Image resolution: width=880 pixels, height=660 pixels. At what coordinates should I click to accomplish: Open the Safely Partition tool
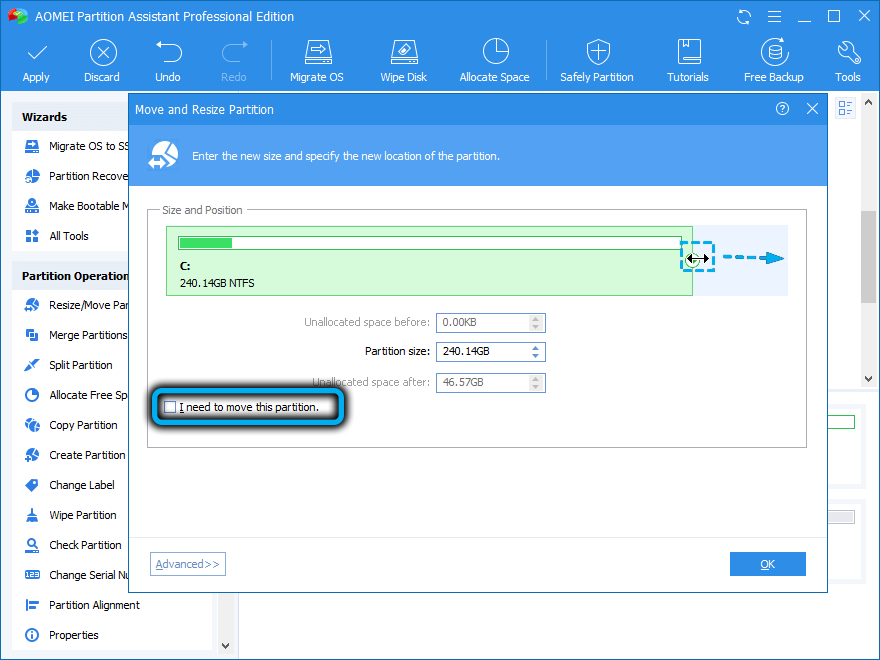(x=597, y=53)
